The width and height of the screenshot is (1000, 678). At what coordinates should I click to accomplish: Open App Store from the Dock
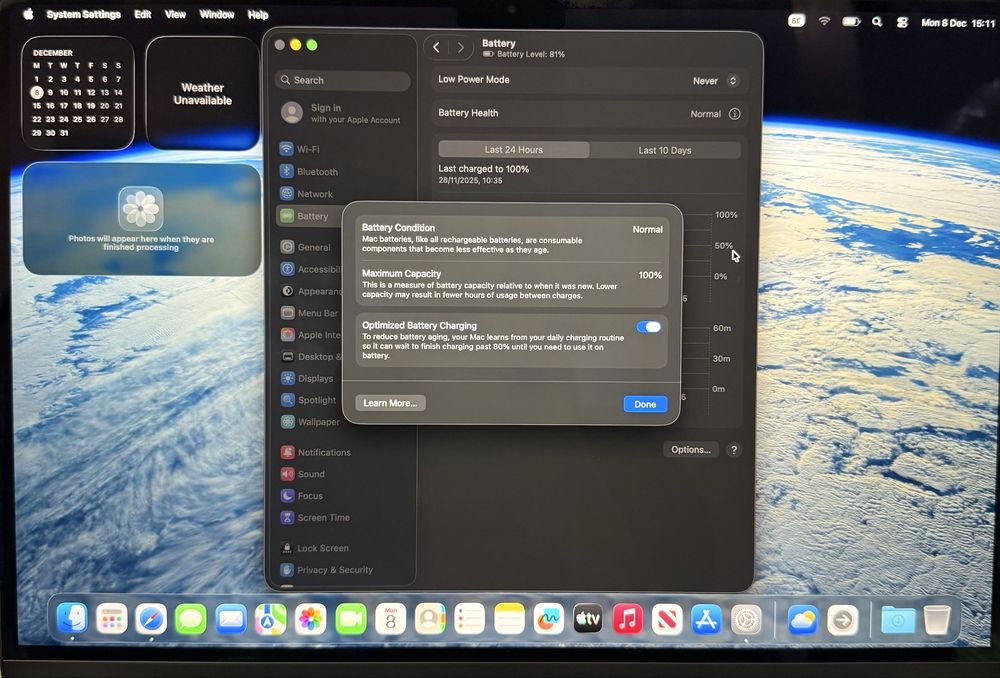click(x=706, y=619)
